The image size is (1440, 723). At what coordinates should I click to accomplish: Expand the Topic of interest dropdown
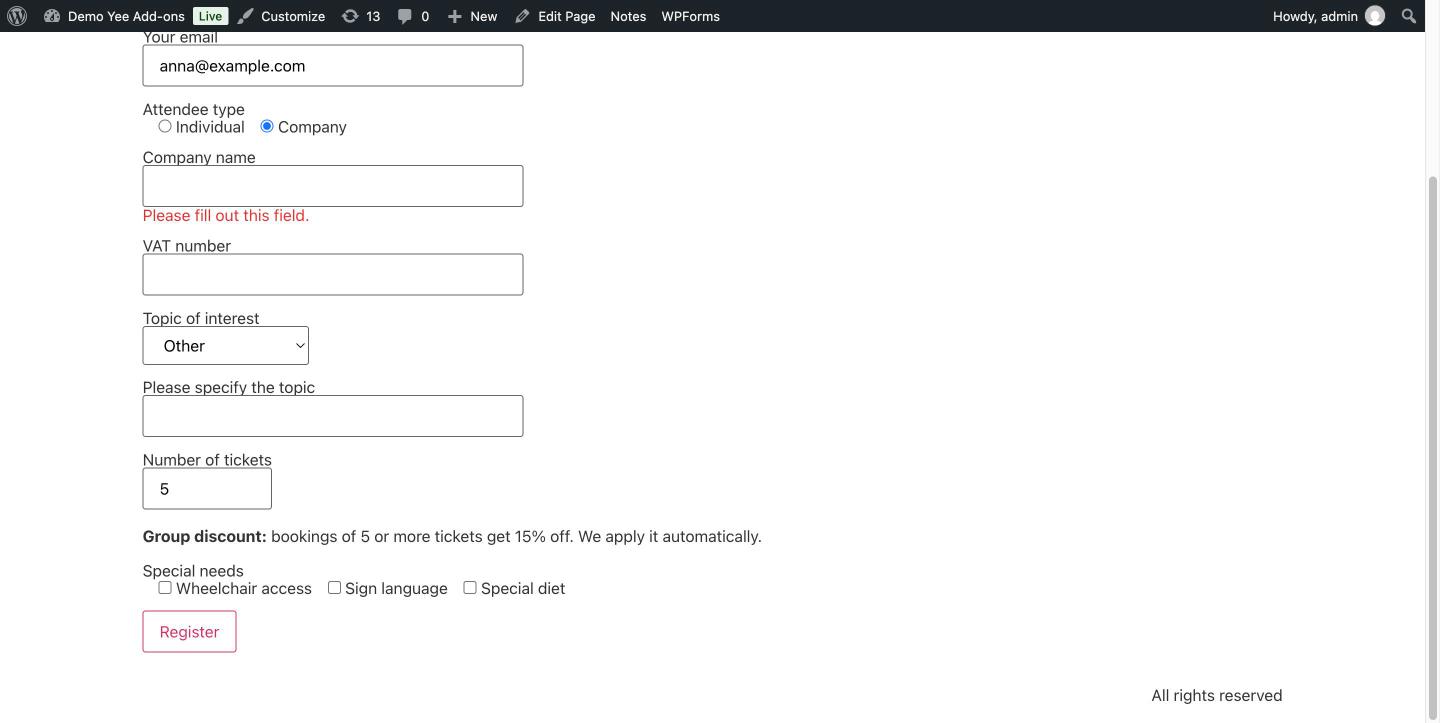point(226,346)
